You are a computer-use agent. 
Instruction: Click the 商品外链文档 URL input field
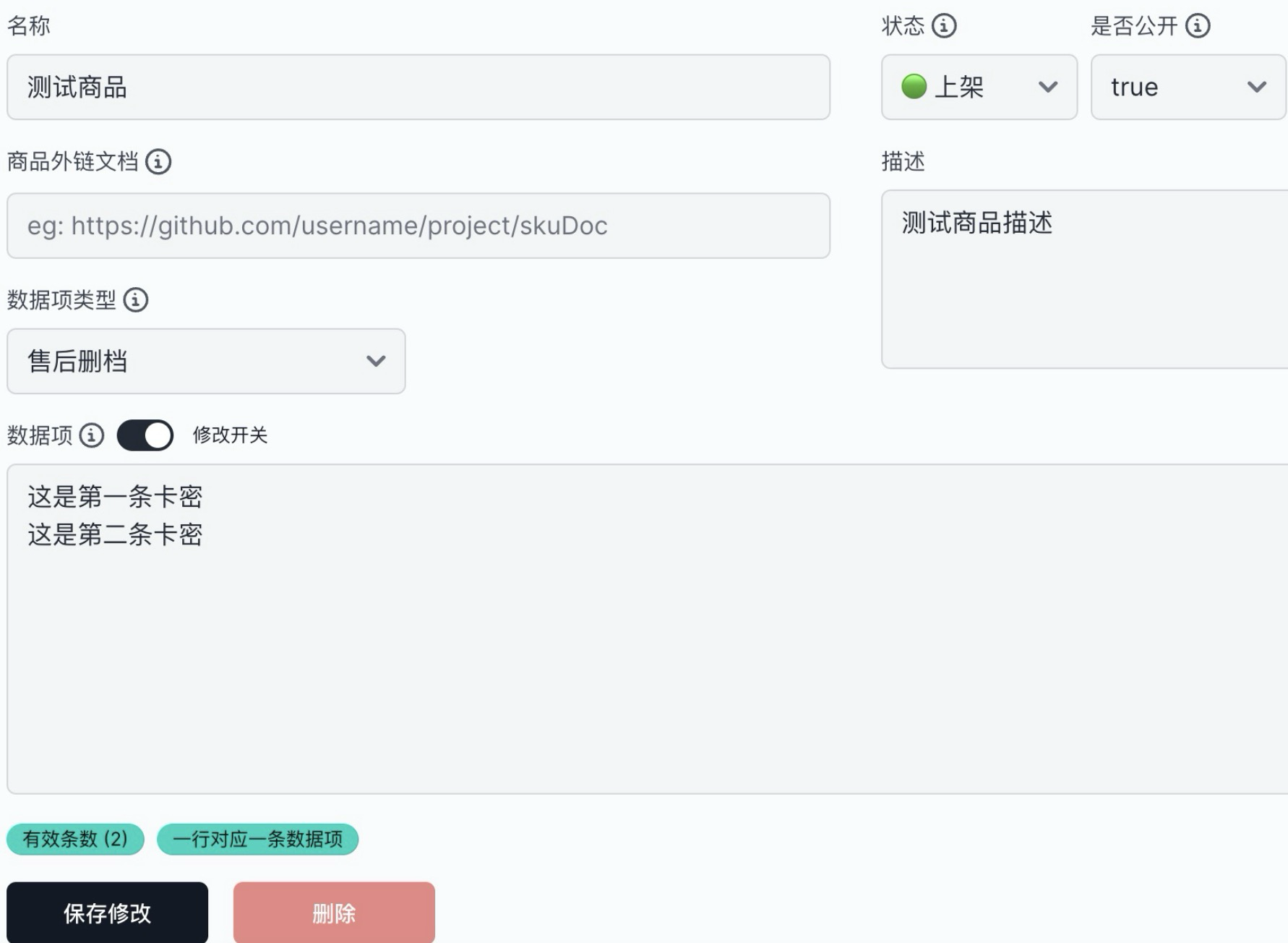click(x=418, y=226)
